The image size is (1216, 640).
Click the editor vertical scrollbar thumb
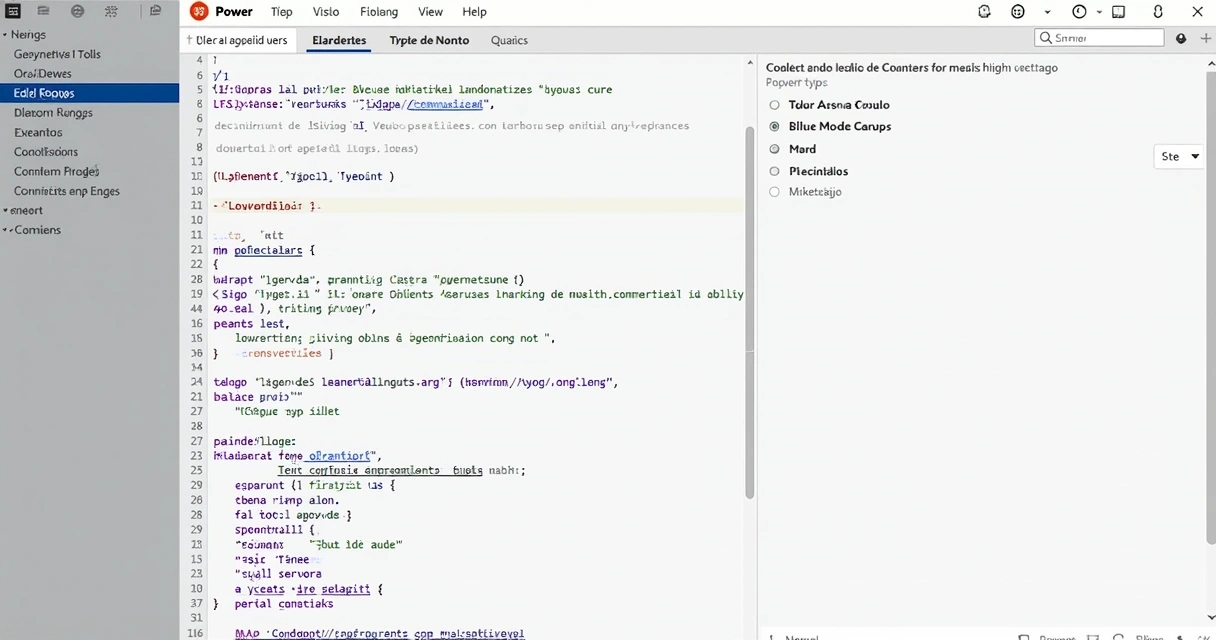pyautogui.click(x=750, y=312)
